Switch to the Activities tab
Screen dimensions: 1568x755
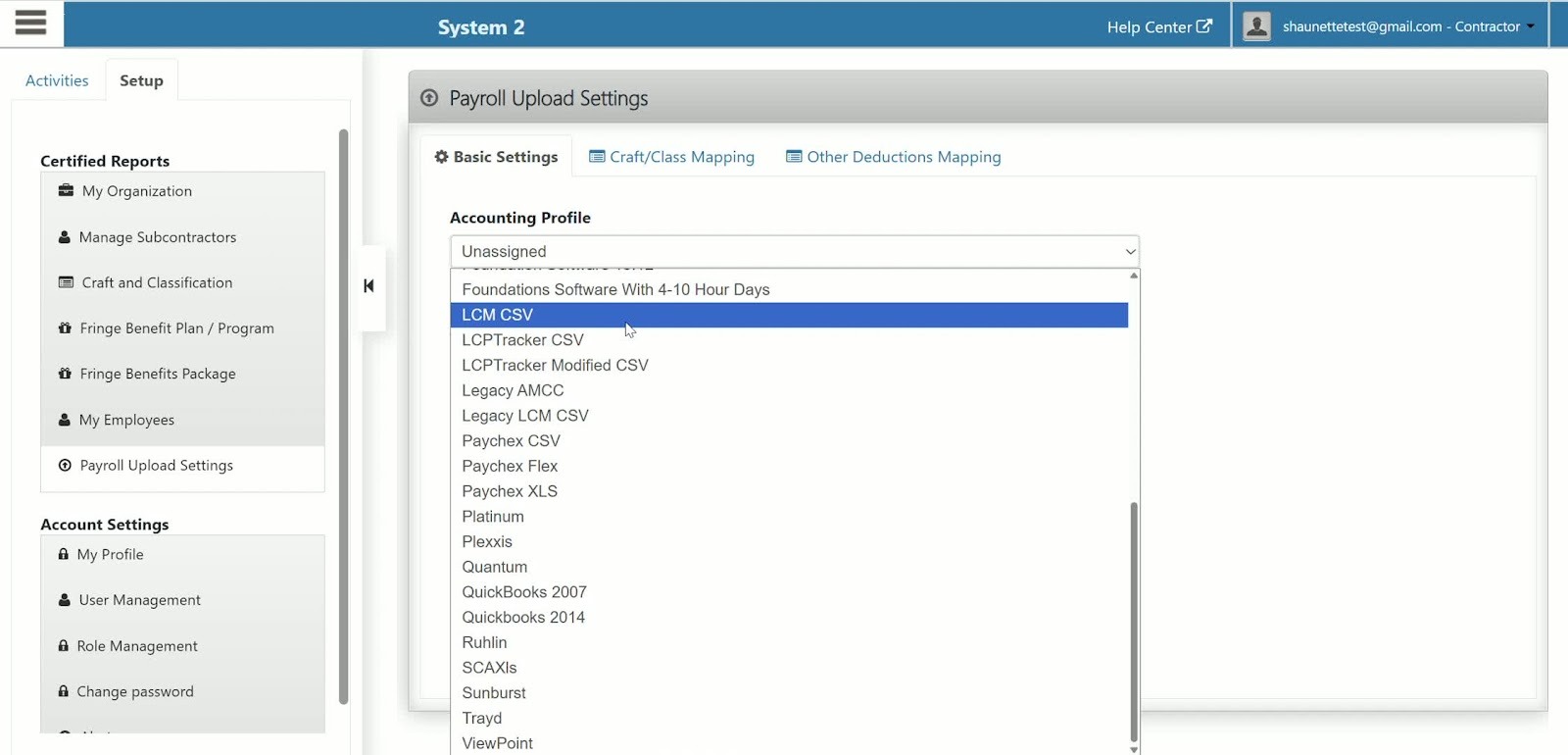coord(57,80)
